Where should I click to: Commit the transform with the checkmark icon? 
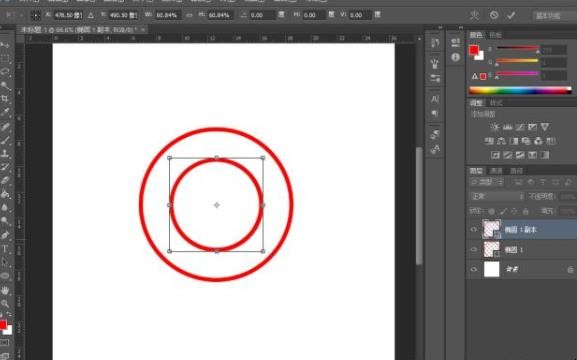click(511, 15)
